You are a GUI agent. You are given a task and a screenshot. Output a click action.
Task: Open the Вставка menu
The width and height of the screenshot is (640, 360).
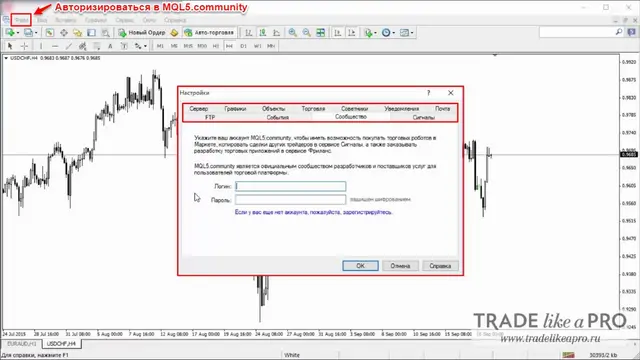point(65,20)
